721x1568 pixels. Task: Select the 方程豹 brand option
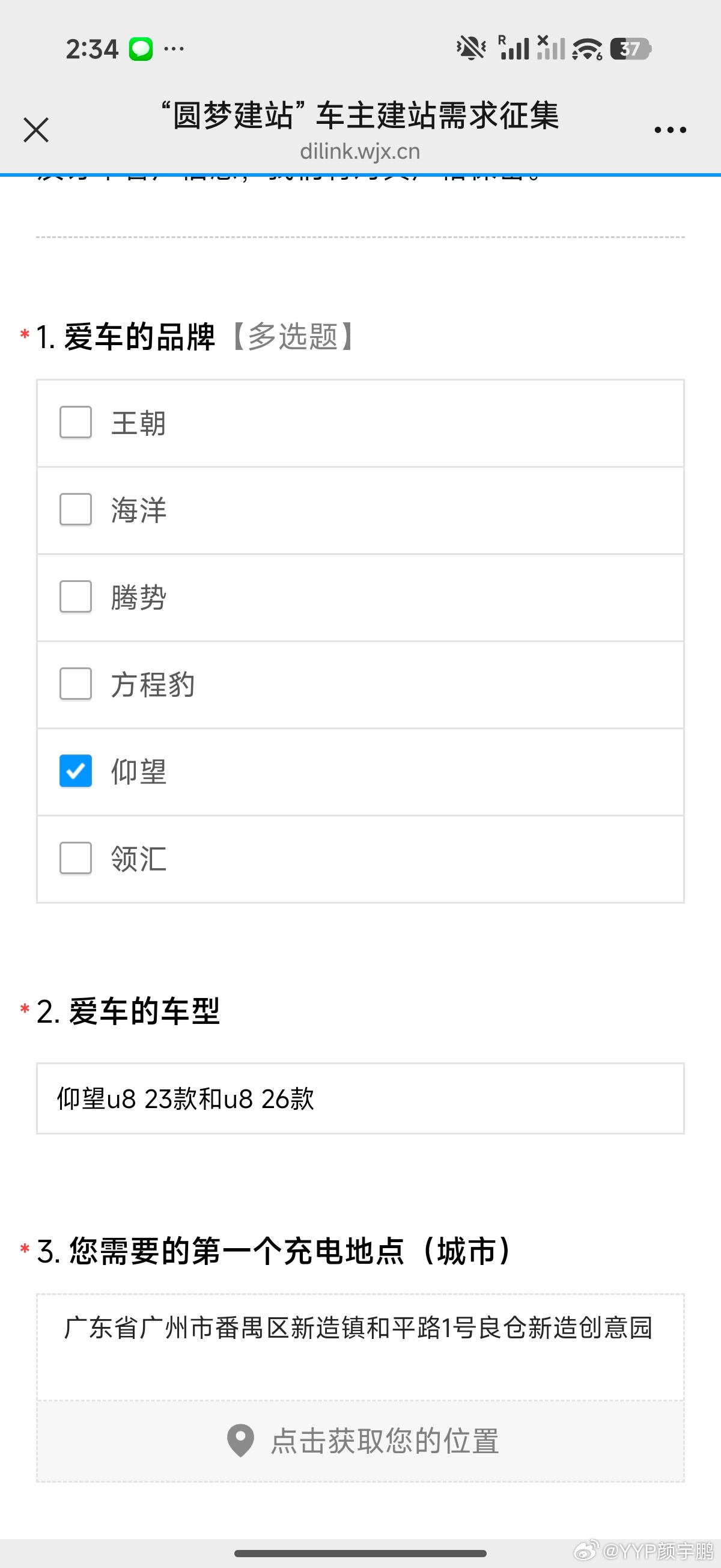[x=76, y=684]
